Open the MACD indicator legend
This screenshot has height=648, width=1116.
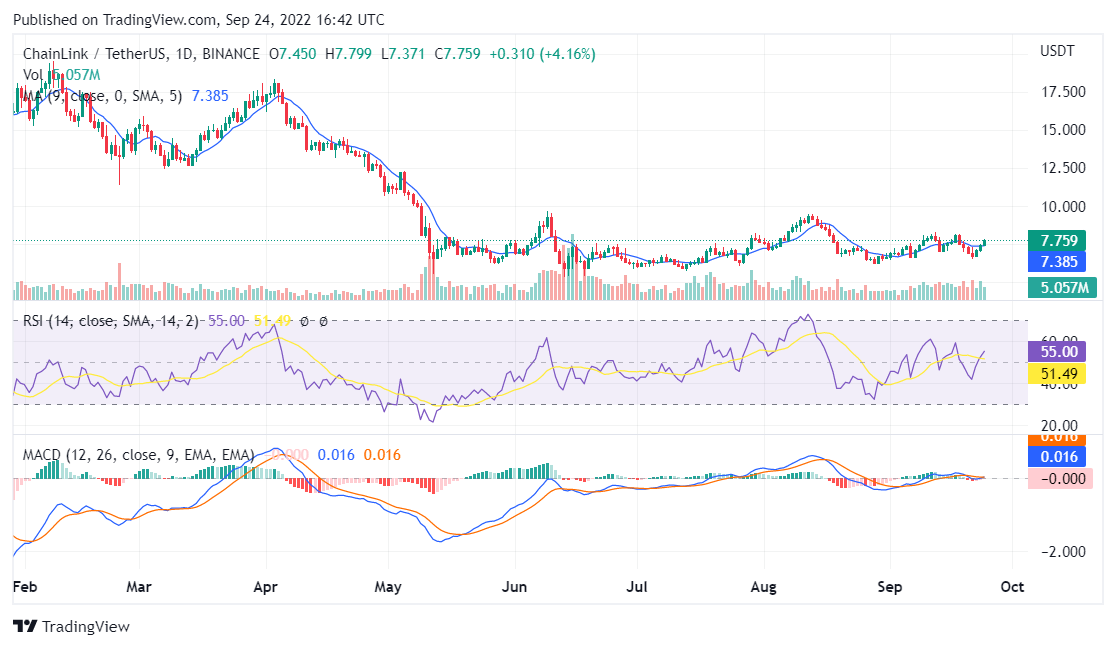(139, 455)
